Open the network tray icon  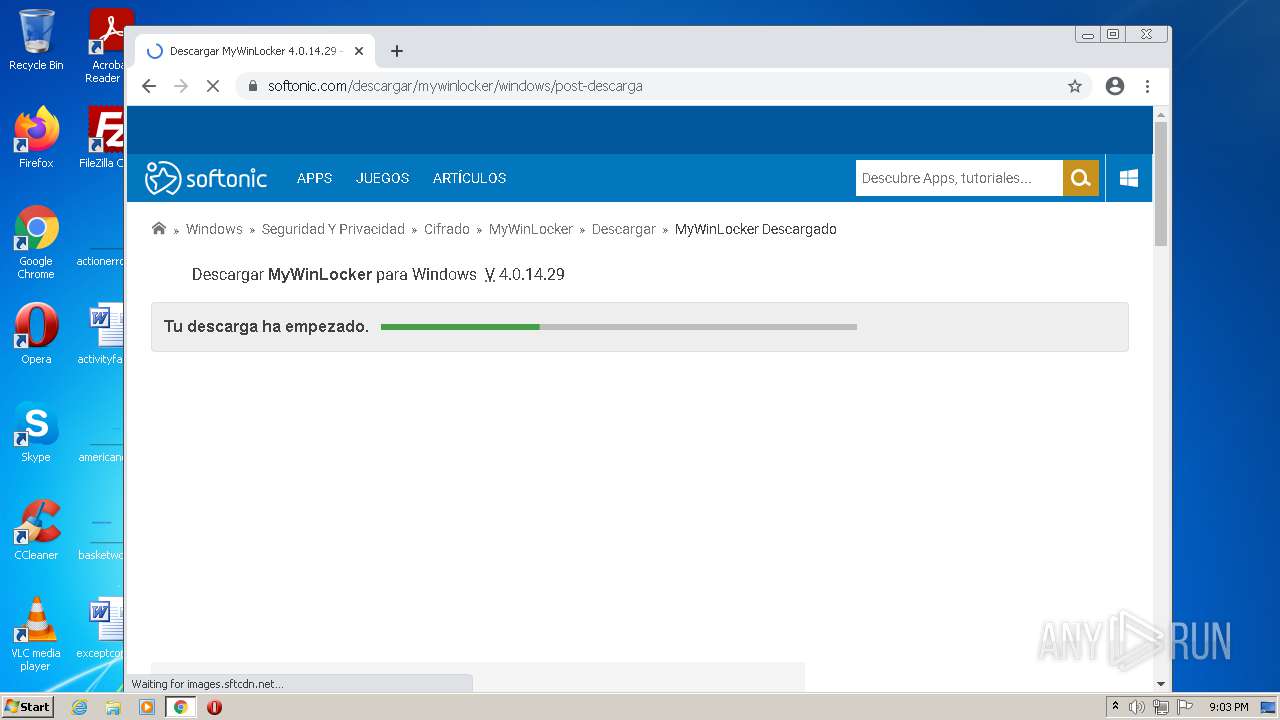pos(1160,707)
